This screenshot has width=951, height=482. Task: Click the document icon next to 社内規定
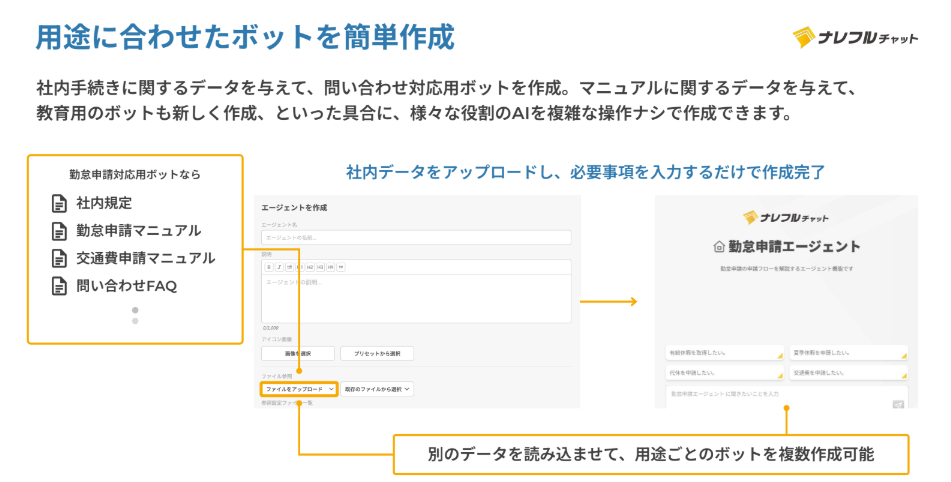click(59, 203)
